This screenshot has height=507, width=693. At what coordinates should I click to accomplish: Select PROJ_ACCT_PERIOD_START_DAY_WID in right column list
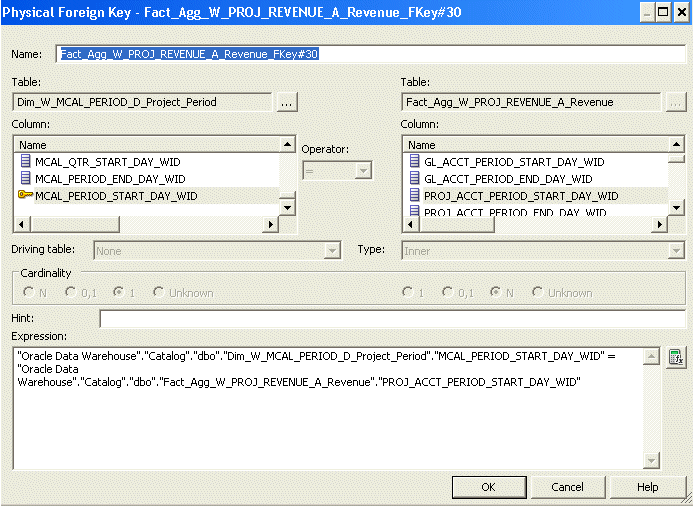coord(521,195)
